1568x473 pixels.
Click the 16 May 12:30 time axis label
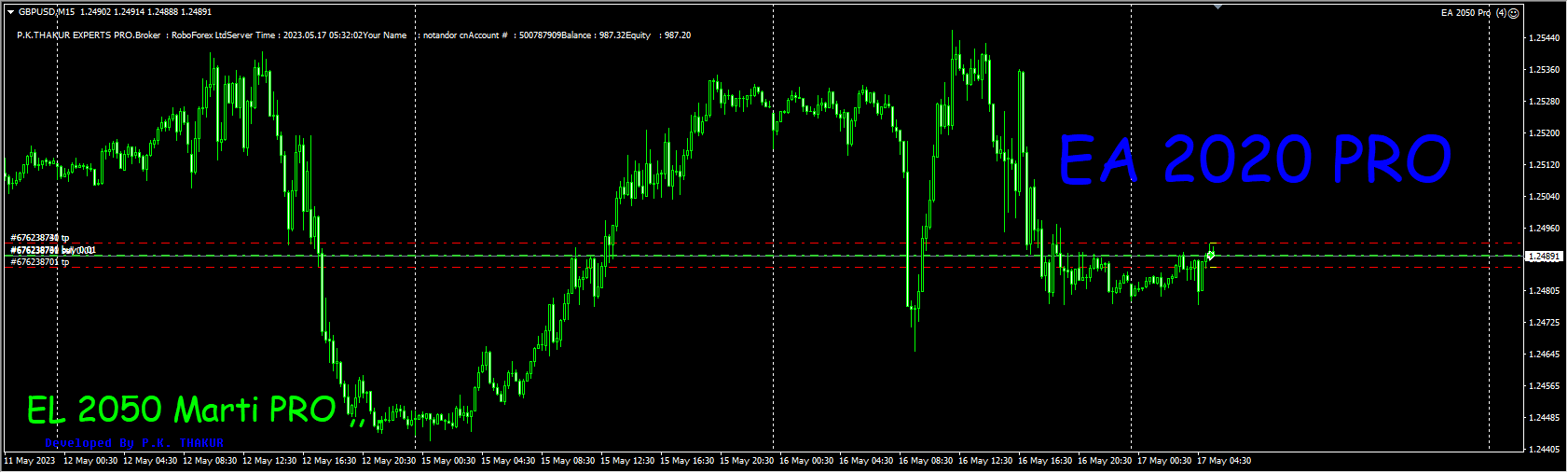pos(985,461)
